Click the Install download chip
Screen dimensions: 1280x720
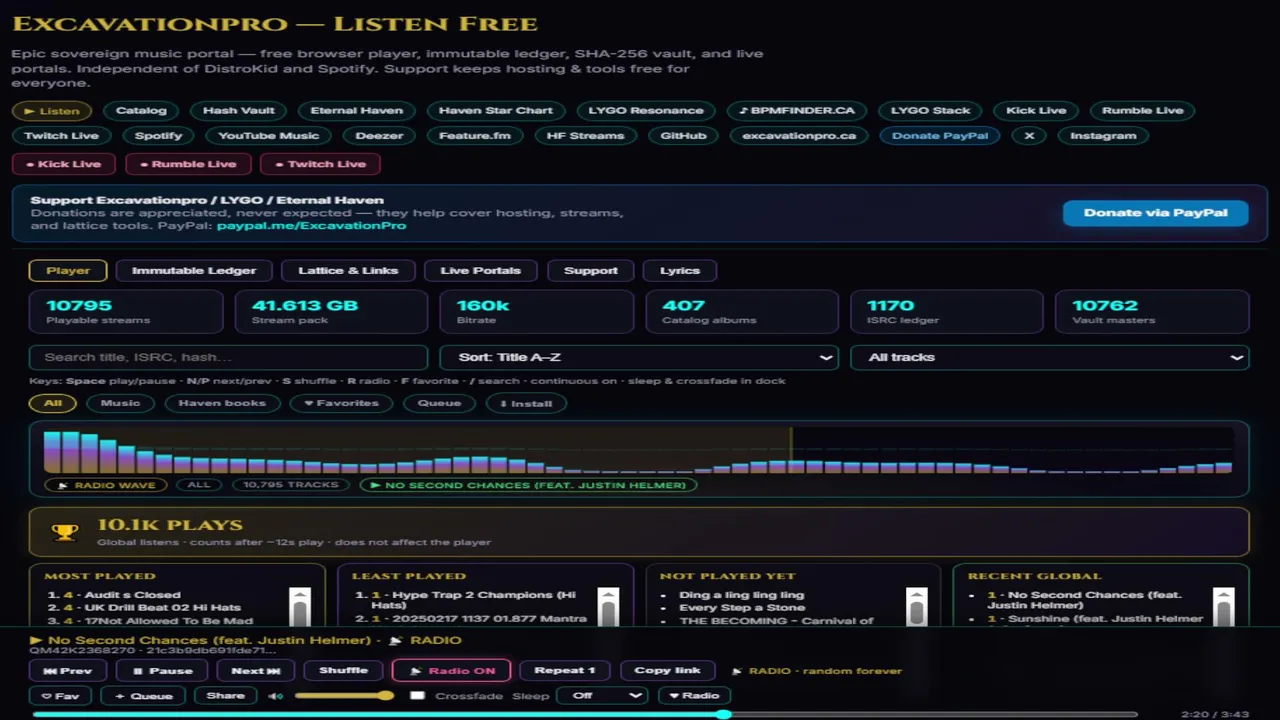526,404
